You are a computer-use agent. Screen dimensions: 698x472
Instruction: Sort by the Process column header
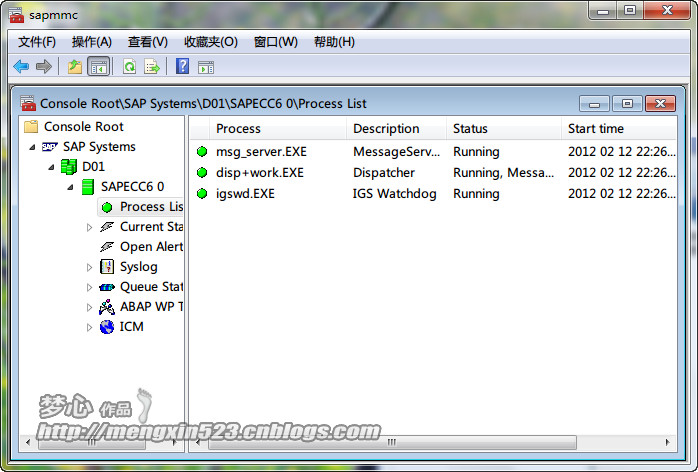click(278, 129)
